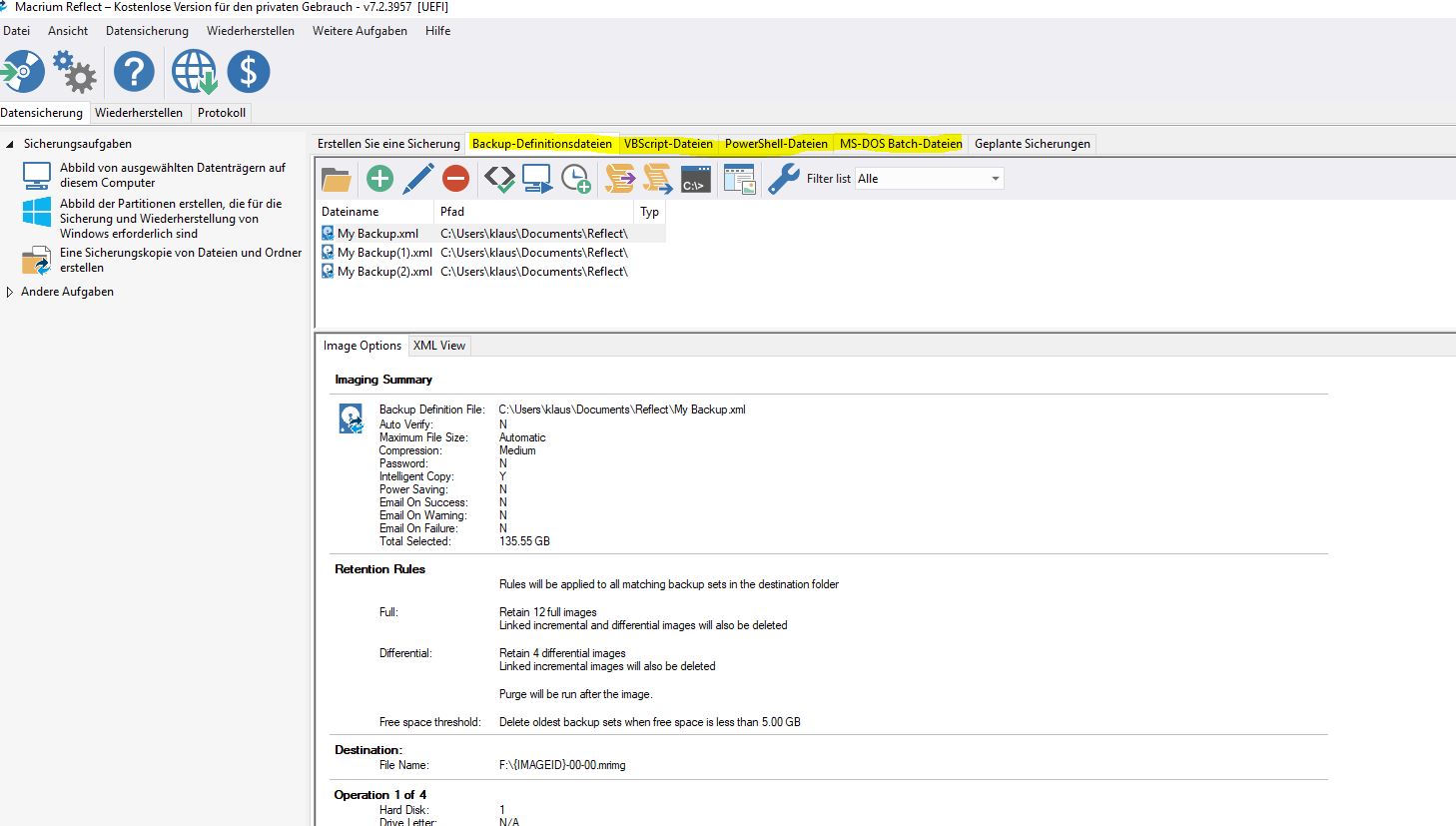Sort list by Pfad column header
Image resolution: width=1456 pixels, height=826 pixels.
click(534, 212)
